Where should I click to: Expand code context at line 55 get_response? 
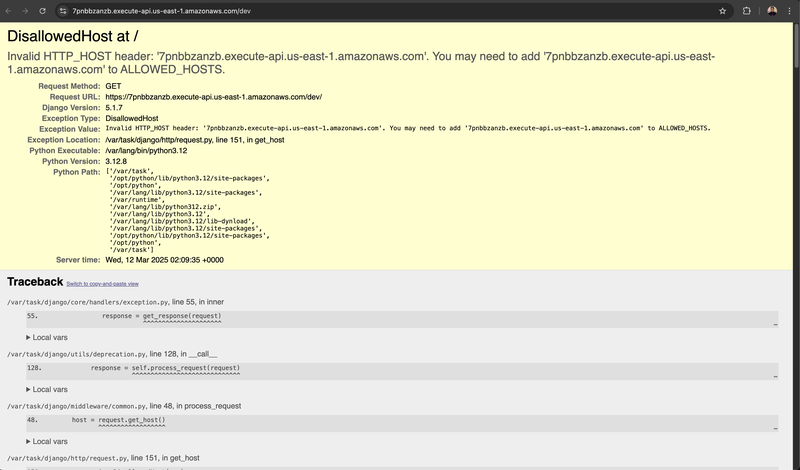402,319
